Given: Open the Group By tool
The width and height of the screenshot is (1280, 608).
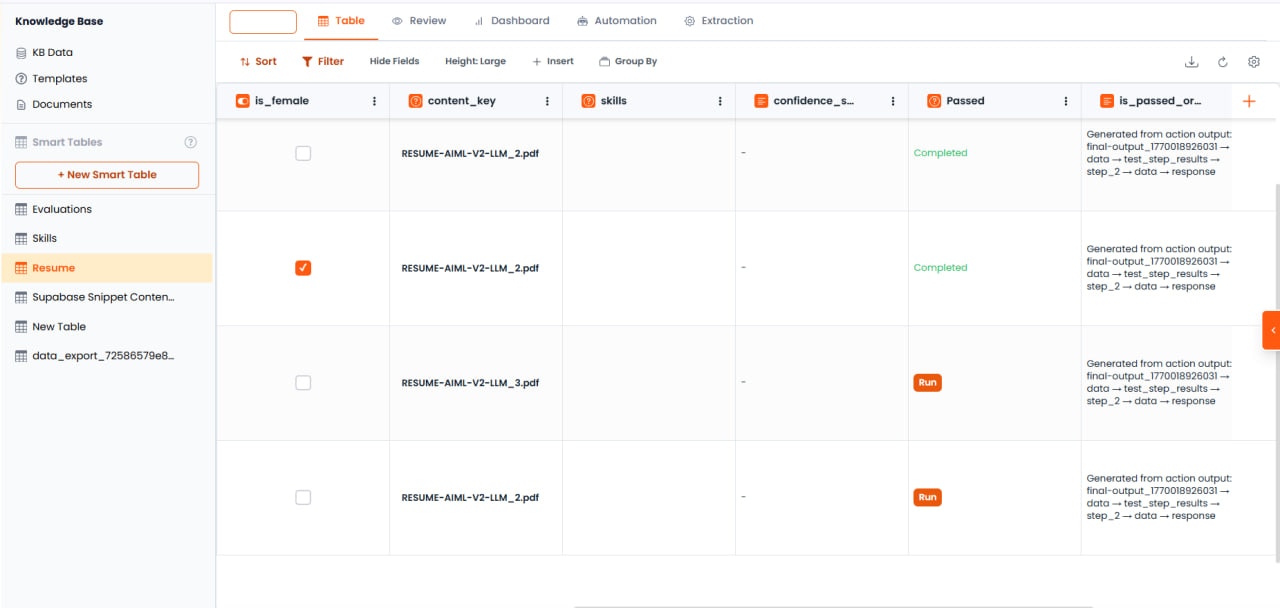Looking at the screenshot, I should [628, 61].
